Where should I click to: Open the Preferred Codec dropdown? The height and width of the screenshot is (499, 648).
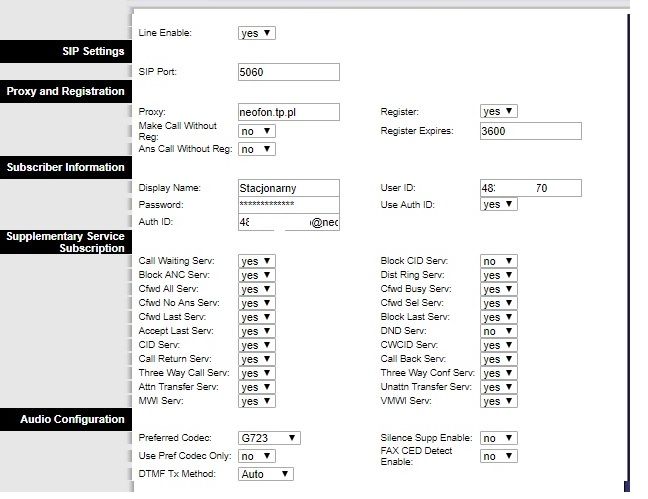(269, 438)
